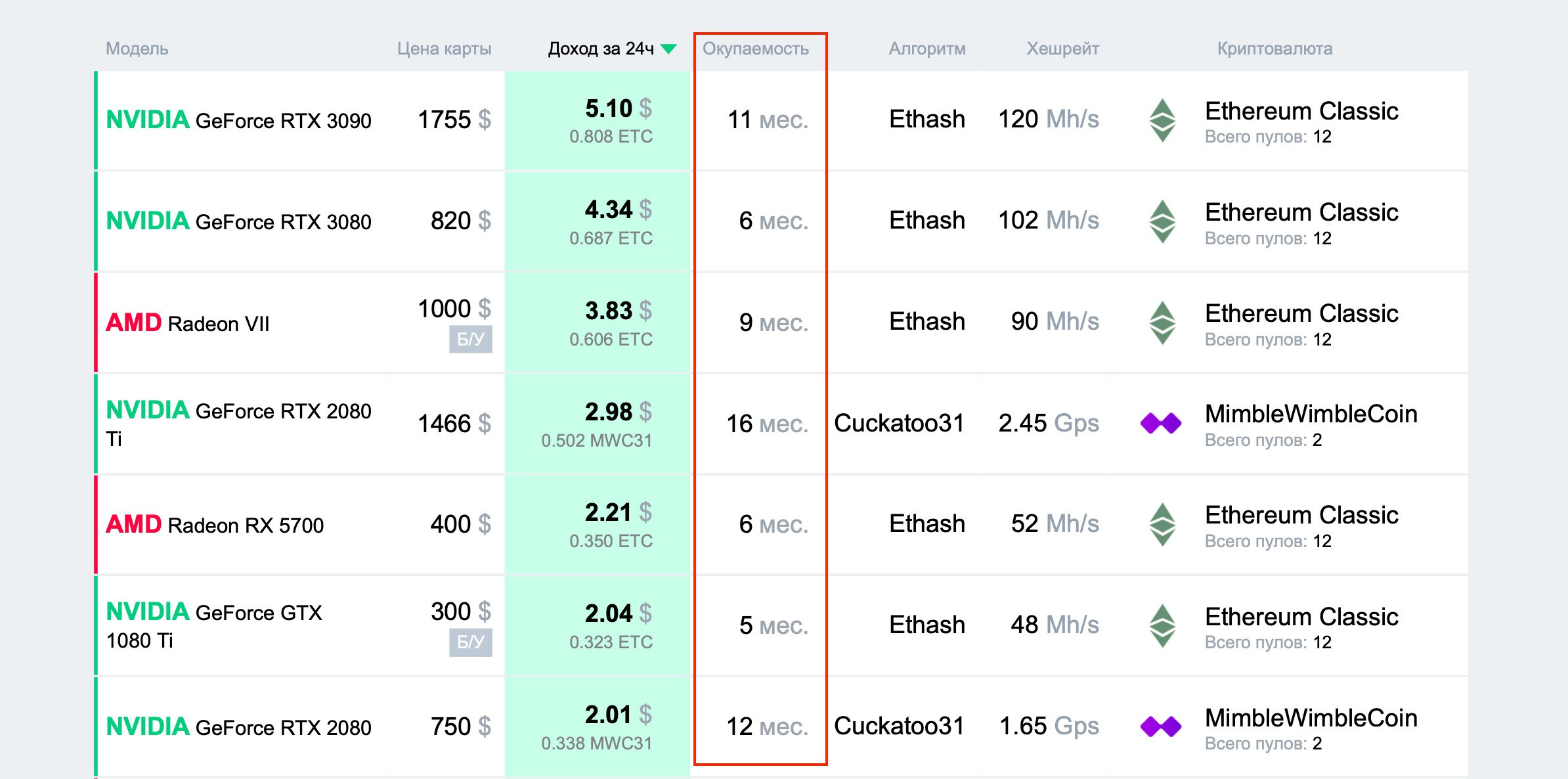
Task: Sort table by Цена карты column
Action: (444, 49)
